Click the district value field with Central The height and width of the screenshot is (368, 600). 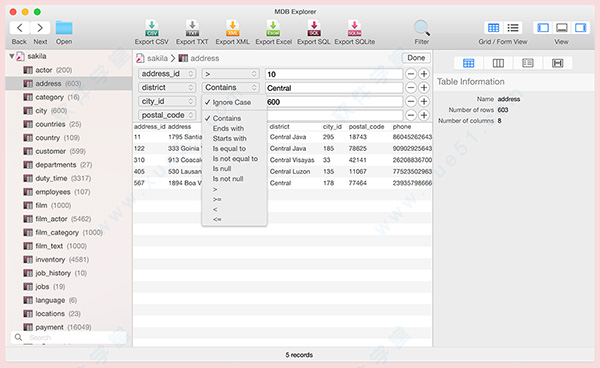pyautogui.click(x=334, y=88)
